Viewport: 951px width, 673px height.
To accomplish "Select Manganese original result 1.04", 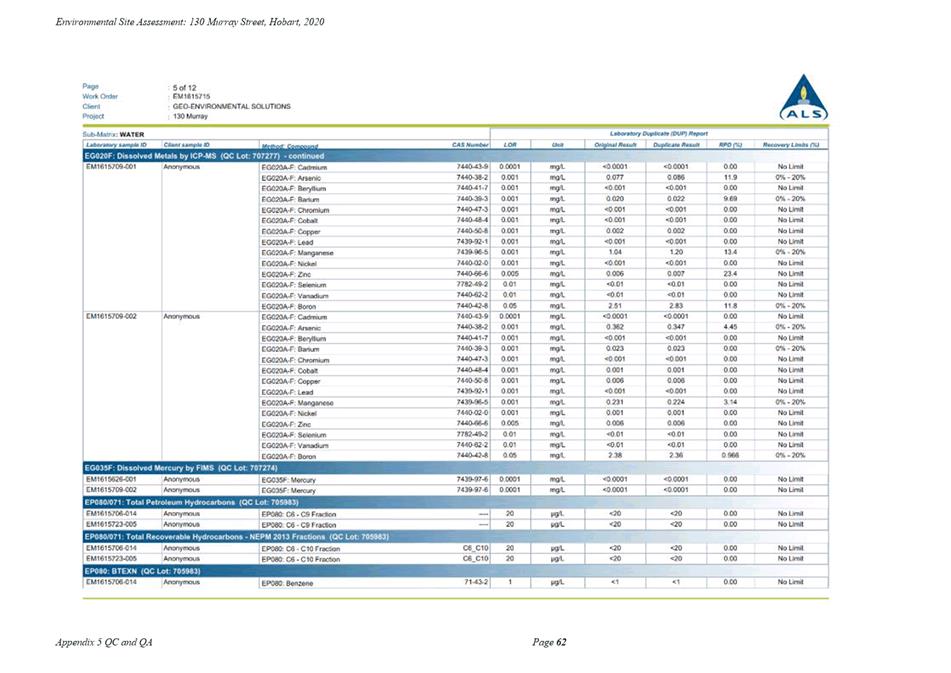I will (615, 252).
